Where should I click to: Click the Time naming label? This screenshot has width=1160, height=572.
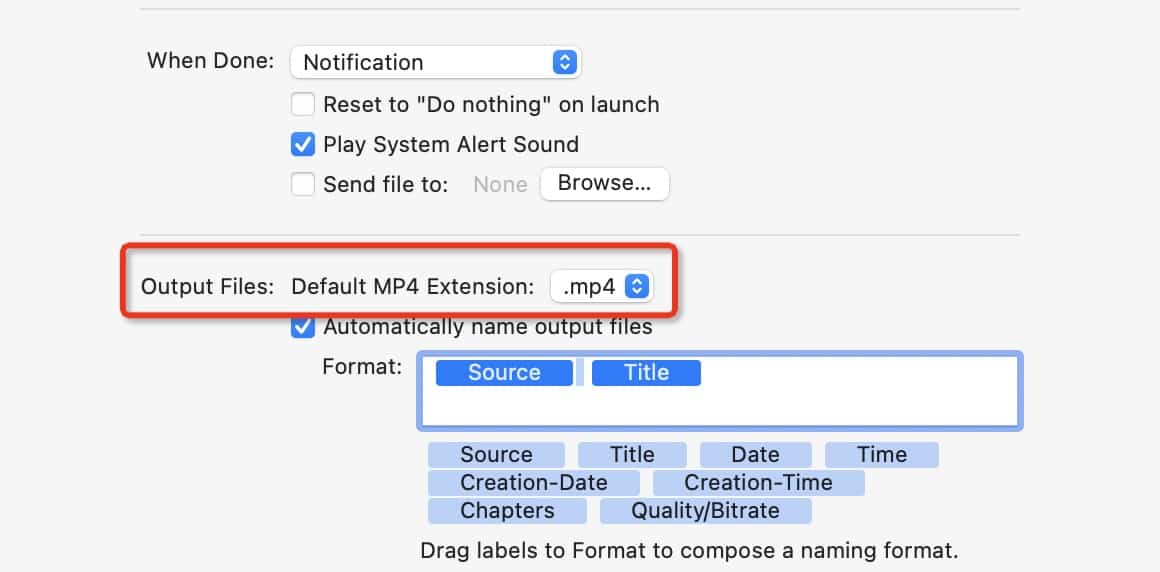881,455
